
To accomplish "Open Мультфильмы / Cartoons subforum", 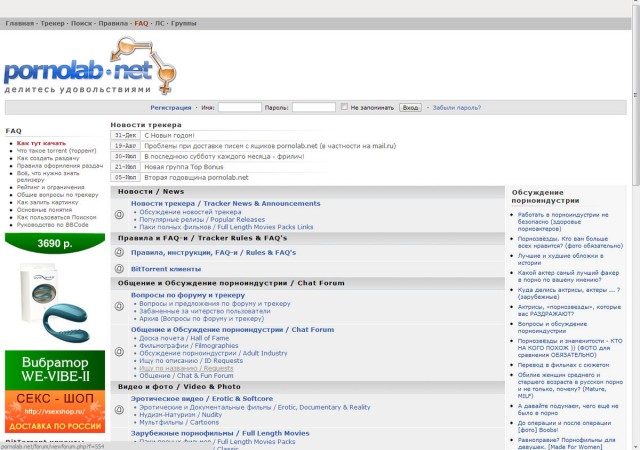I will [x=179, y=422].
